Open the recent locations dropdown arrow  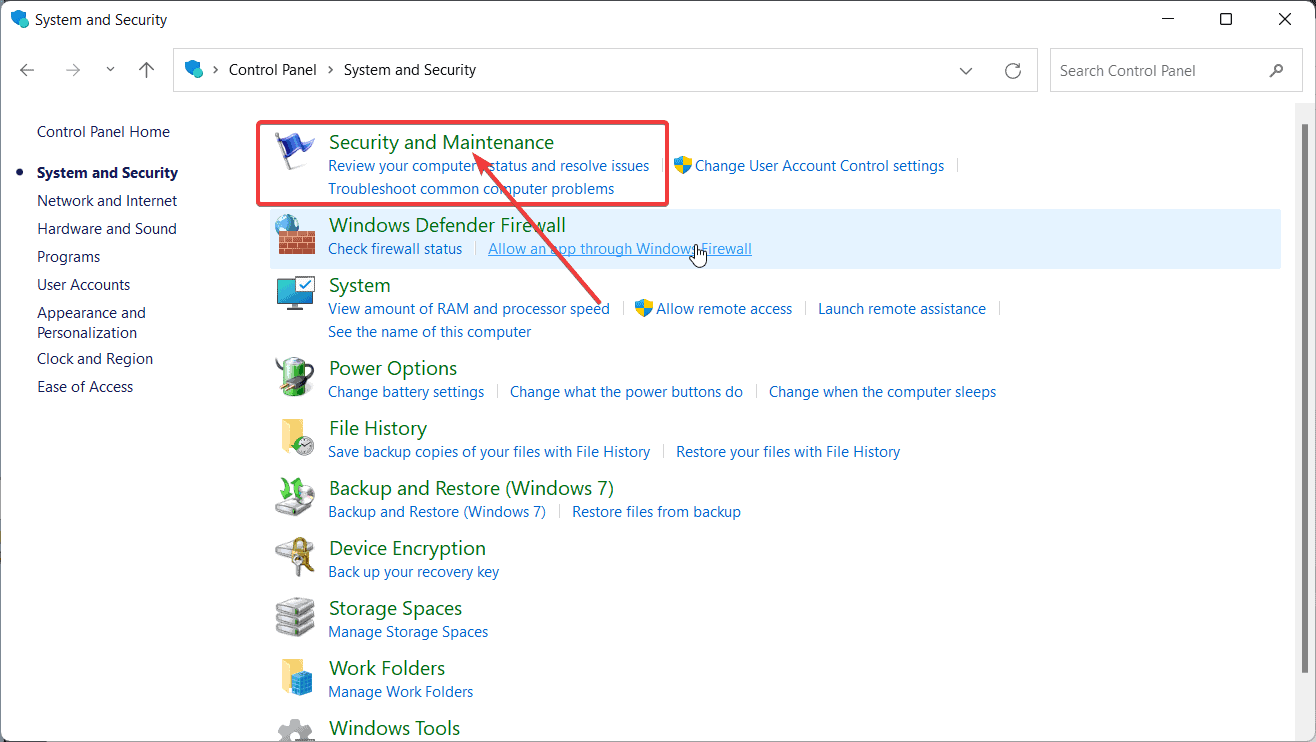110,70
